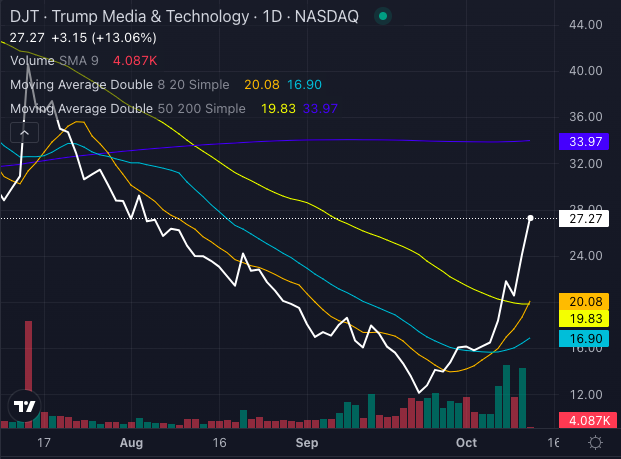The height and width of the screenshot is (459, 621).
Task: Open chart settings gear icon
Action: point(596,441)
